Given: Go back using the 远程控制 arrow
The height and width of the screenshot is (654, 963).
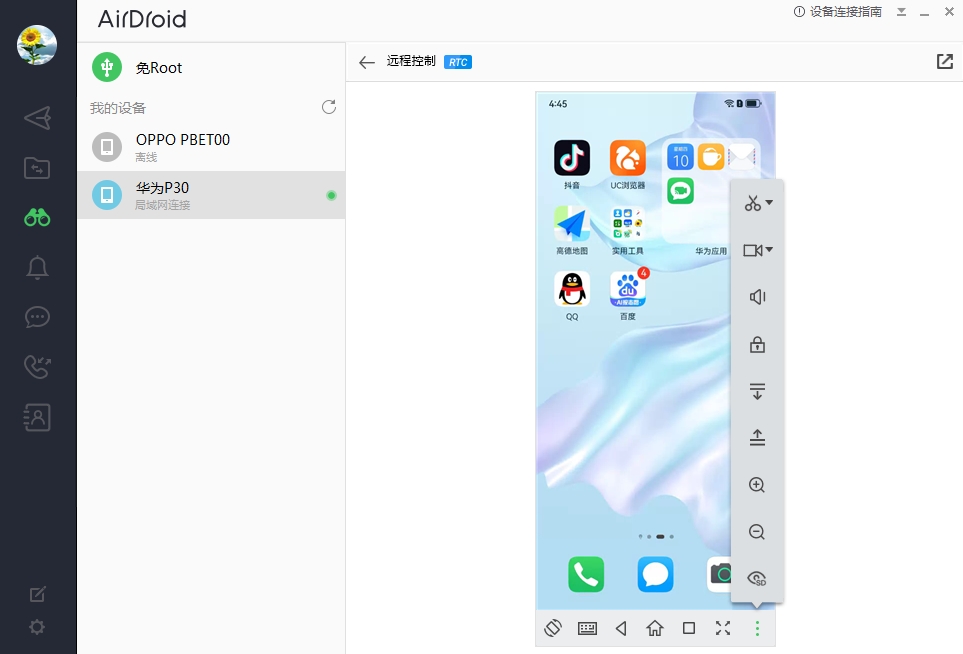Looking at the screenshot, I should click(x=367, y=62).
